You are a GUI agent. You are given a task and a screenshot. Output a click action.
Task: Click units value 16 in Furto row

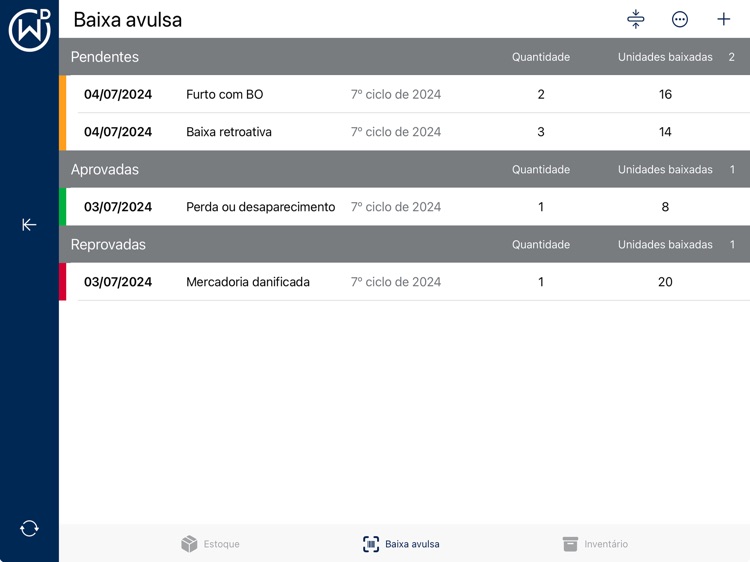pos(665,94)
